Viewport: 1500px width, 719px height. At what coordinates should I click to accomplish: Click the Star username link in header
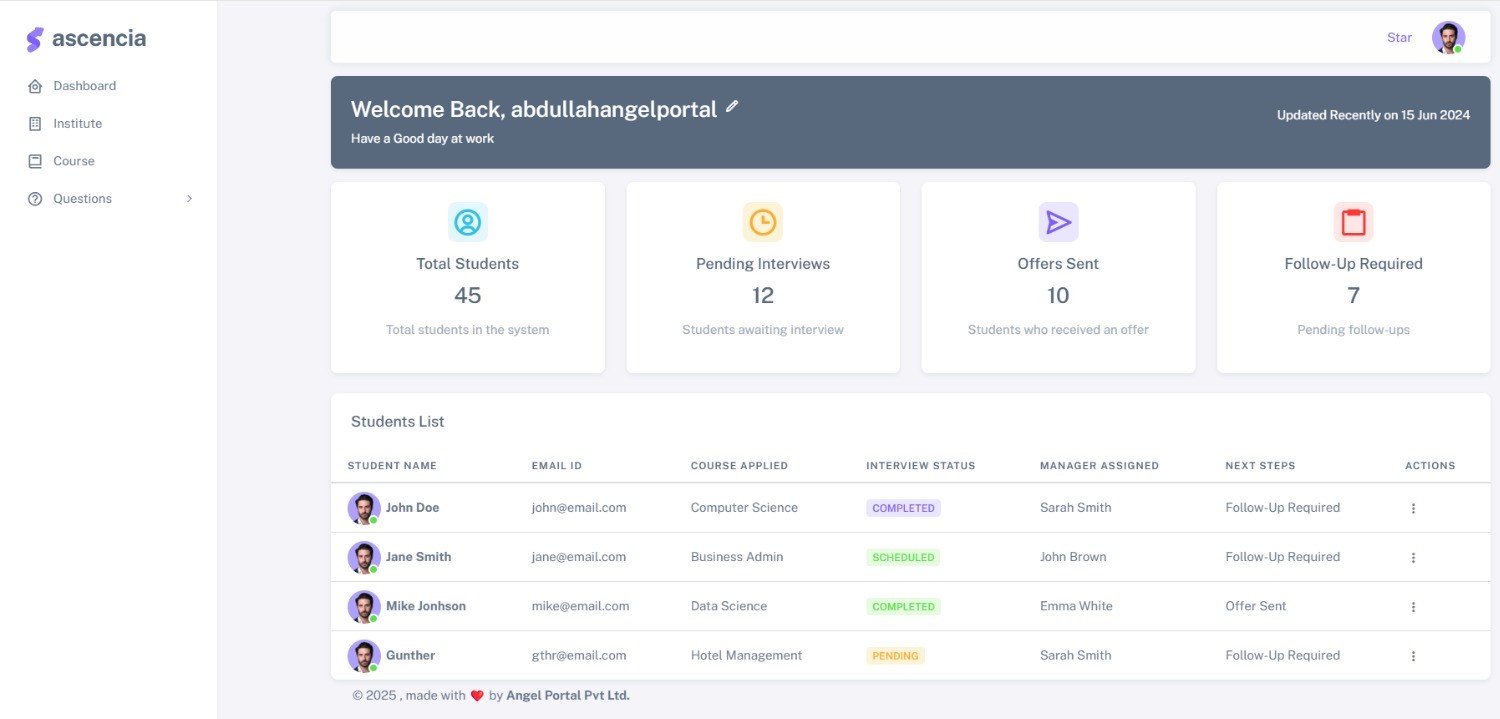click(1399, 38)
